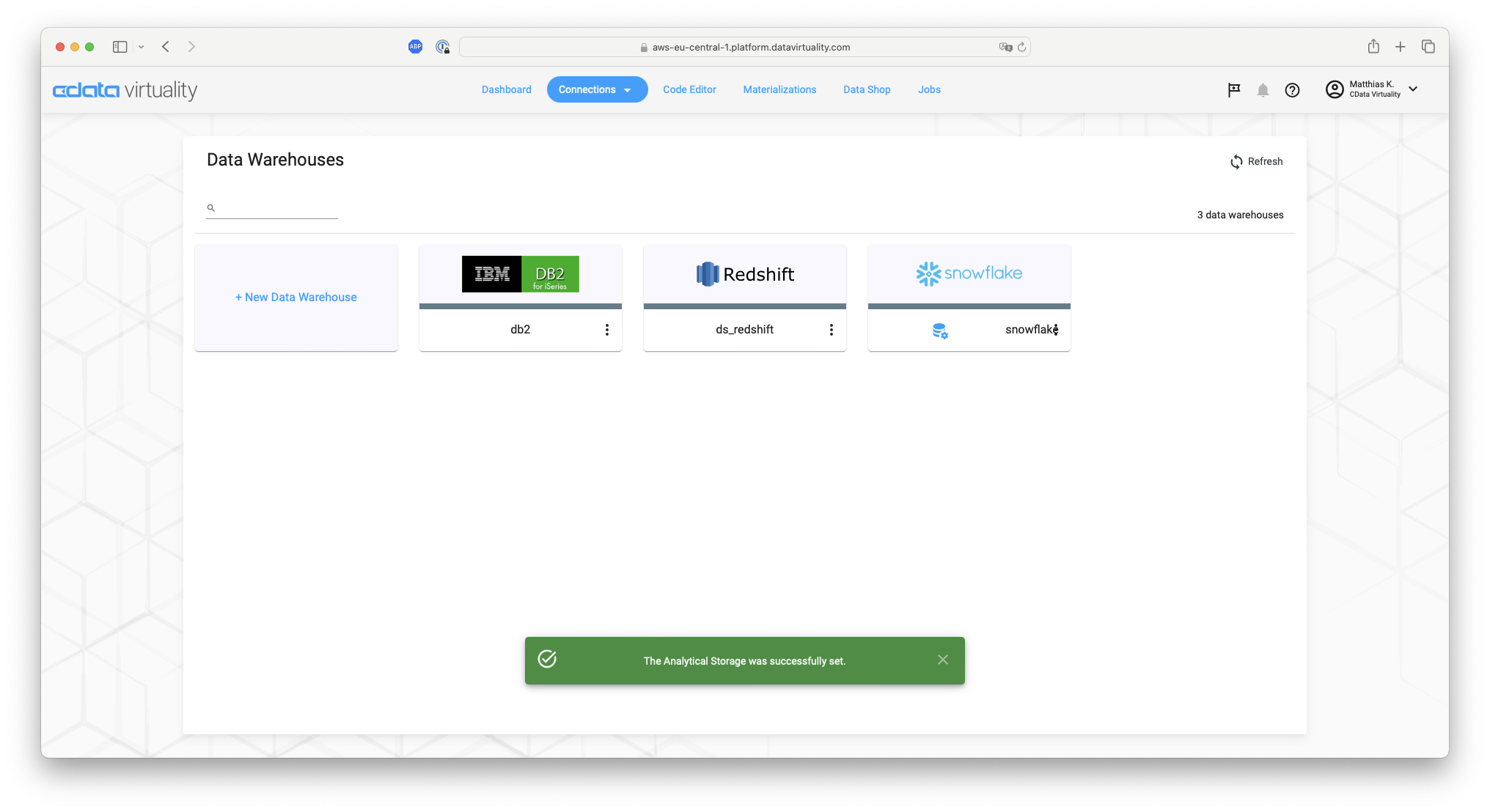Select the Redshift warehouse card logo
1490x812 pixels.
[x=745, y=274]
